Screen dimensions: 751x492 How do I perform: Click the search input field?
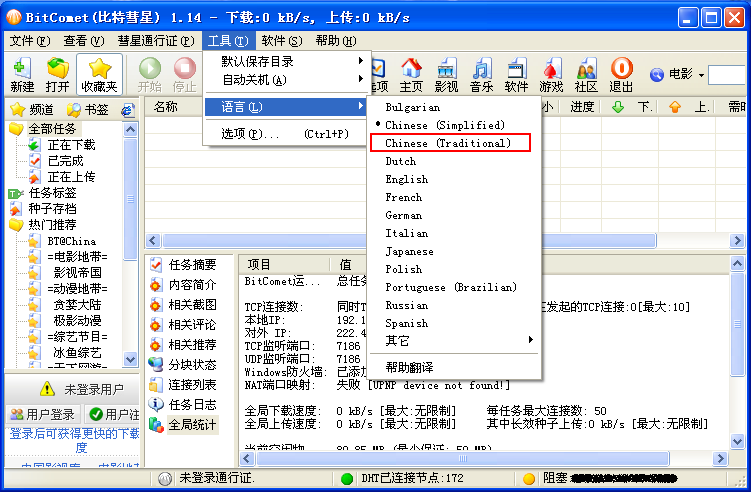728,75
